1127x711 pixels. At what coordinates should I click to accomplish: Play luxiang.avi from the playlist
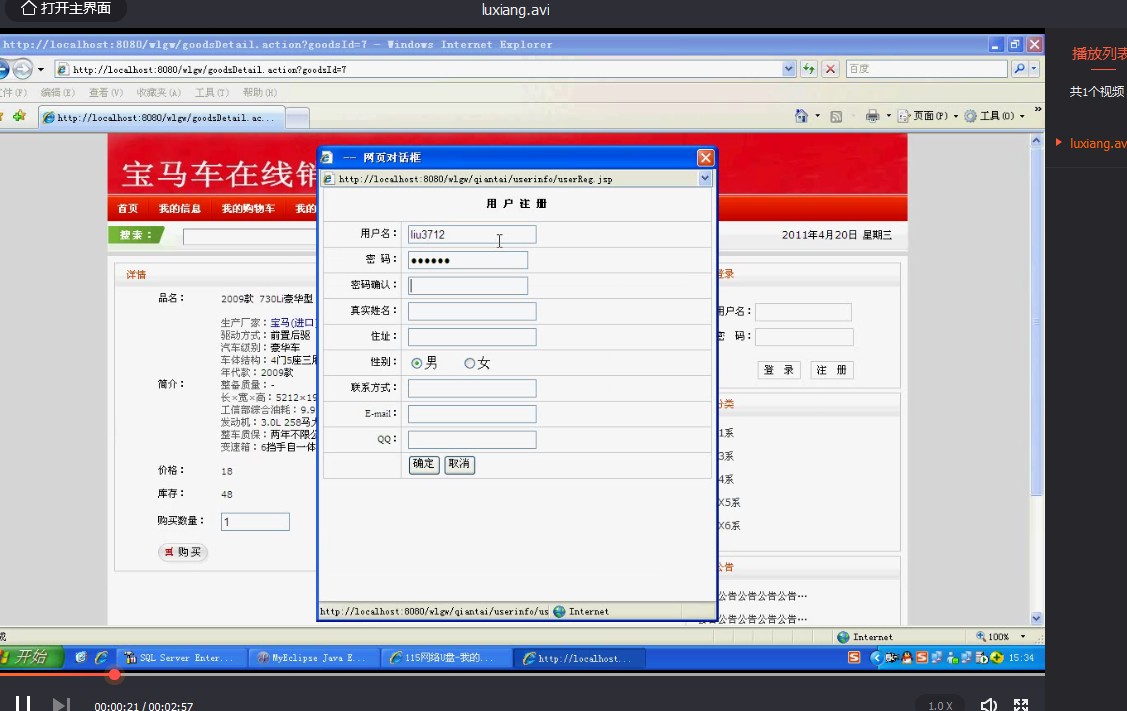click(x=1098, y=143)
